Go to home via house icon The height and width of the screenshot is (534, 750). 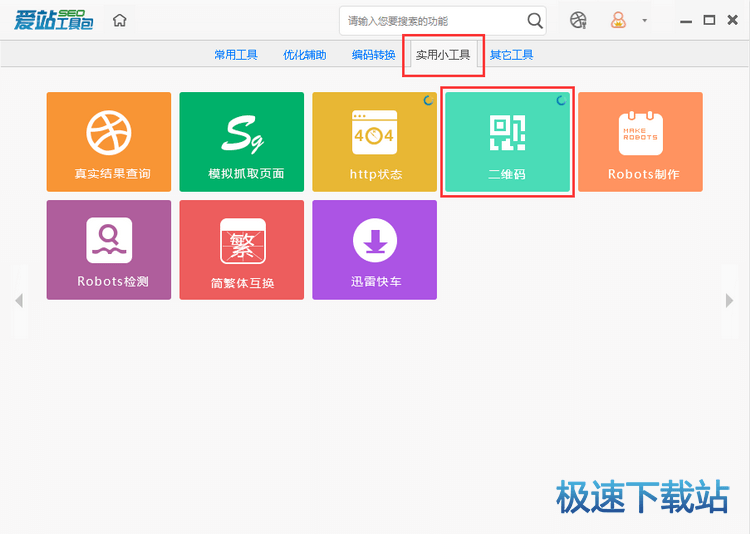coord(120,21)
